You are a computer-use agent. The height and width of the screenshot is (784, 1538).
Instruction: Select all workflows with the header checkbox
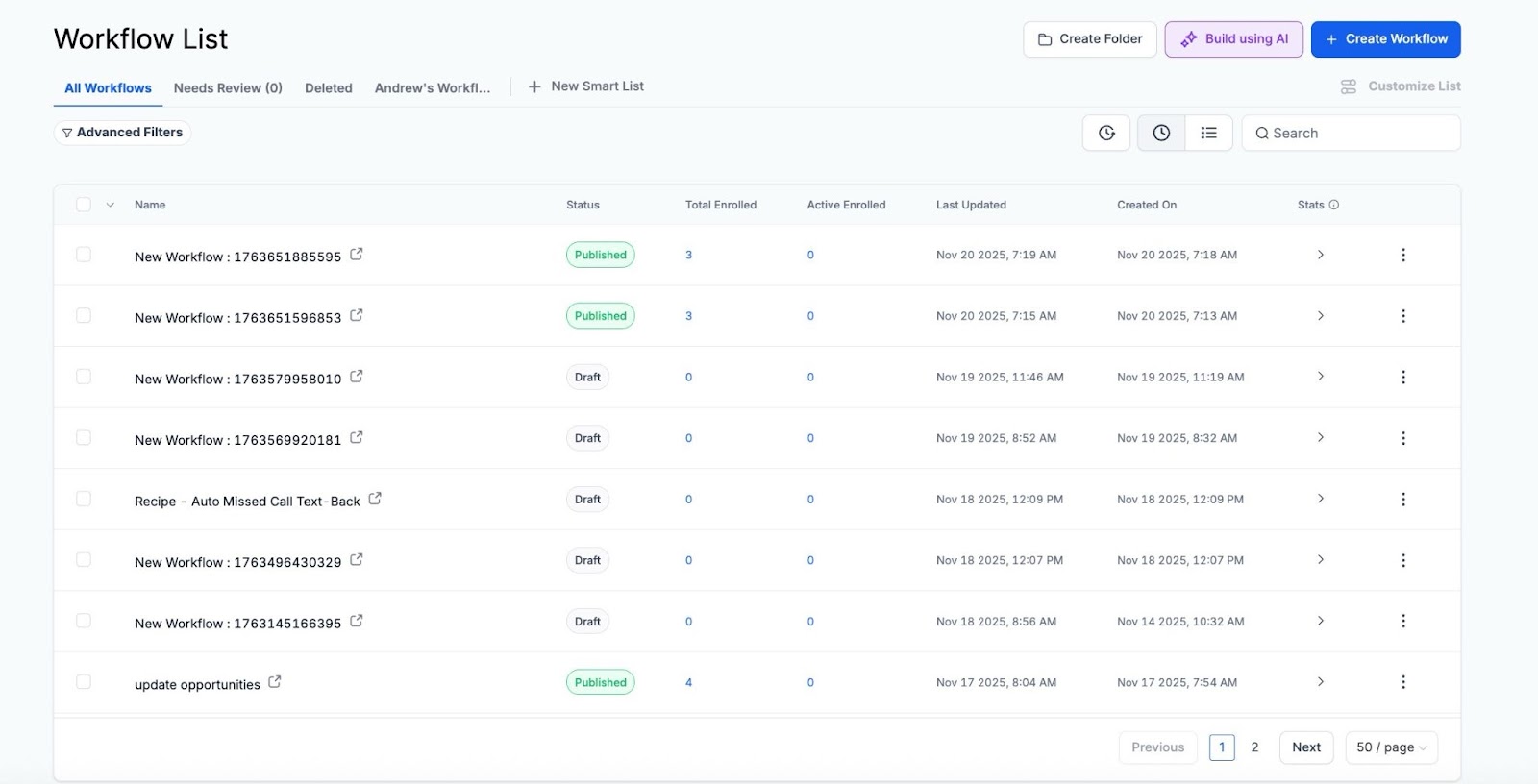pyautogui.click(x=84, y=205)
